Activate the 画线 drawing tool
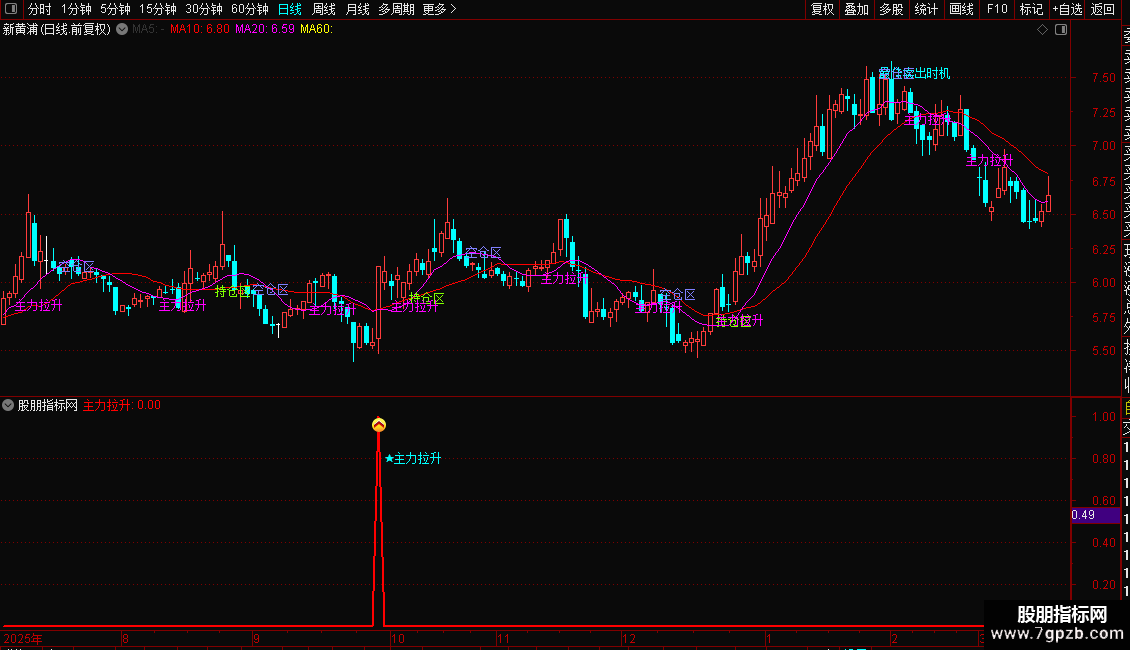 [961, 9]
